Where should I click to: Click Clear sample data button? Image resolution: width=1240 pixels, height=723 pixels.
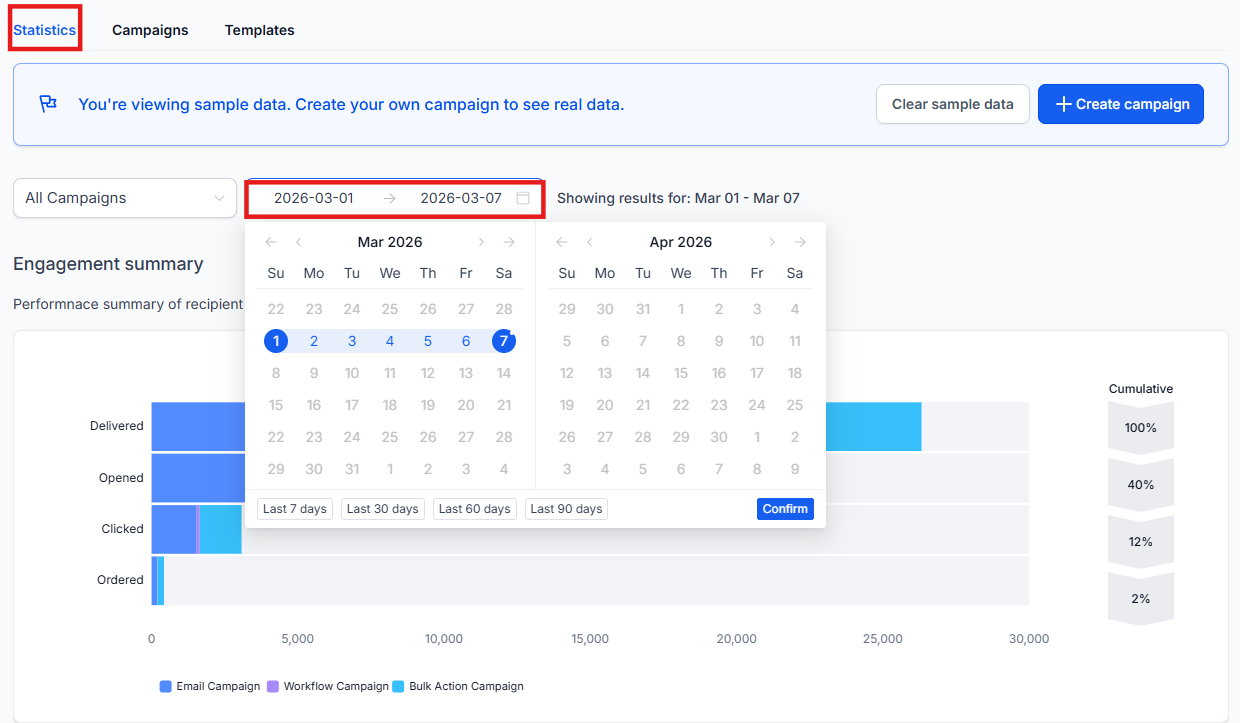click(x=952, y=104)
